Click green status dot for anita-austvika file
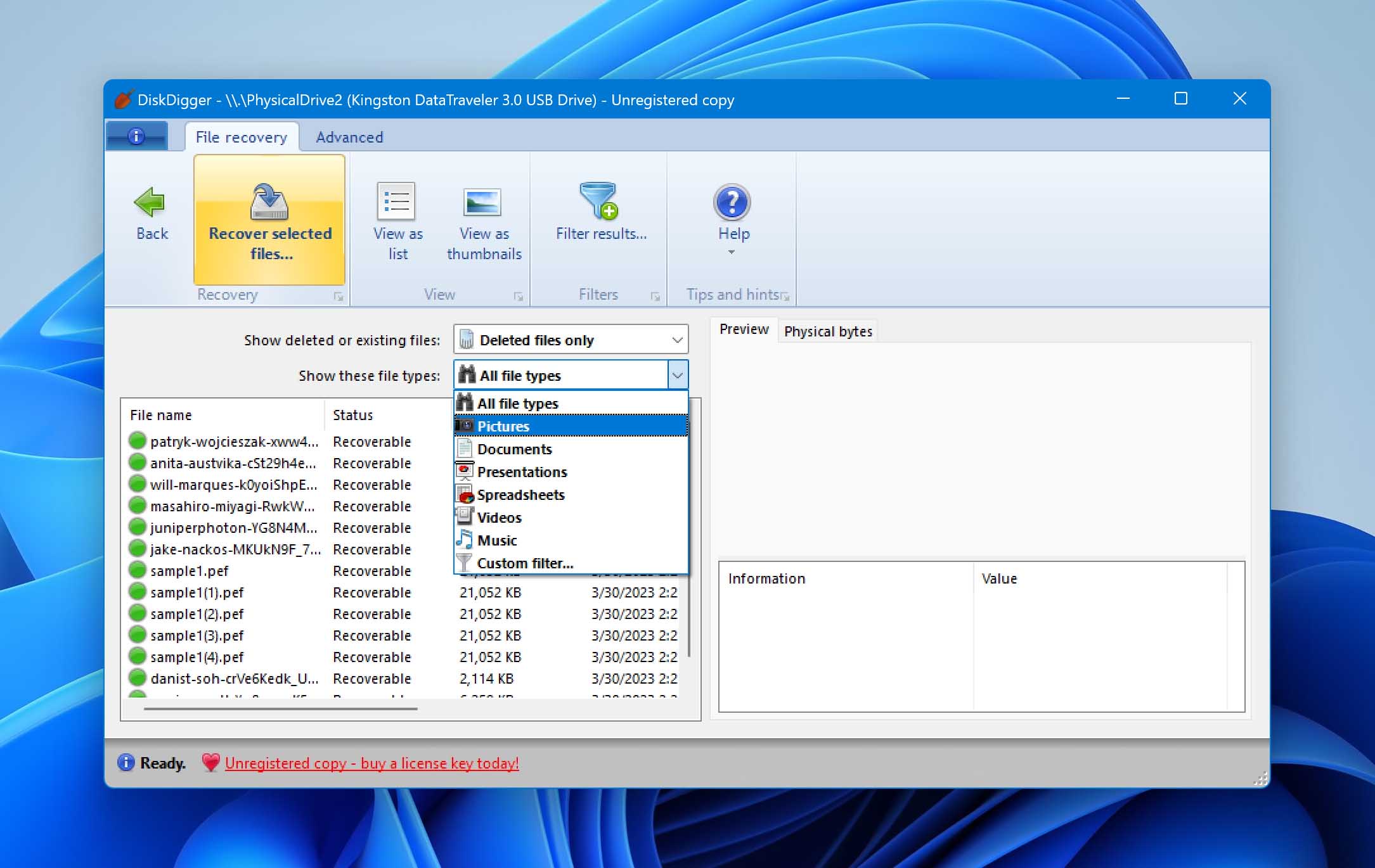Image resolution: width=1375 pixels, height=868 pixels. coord(137,462)
